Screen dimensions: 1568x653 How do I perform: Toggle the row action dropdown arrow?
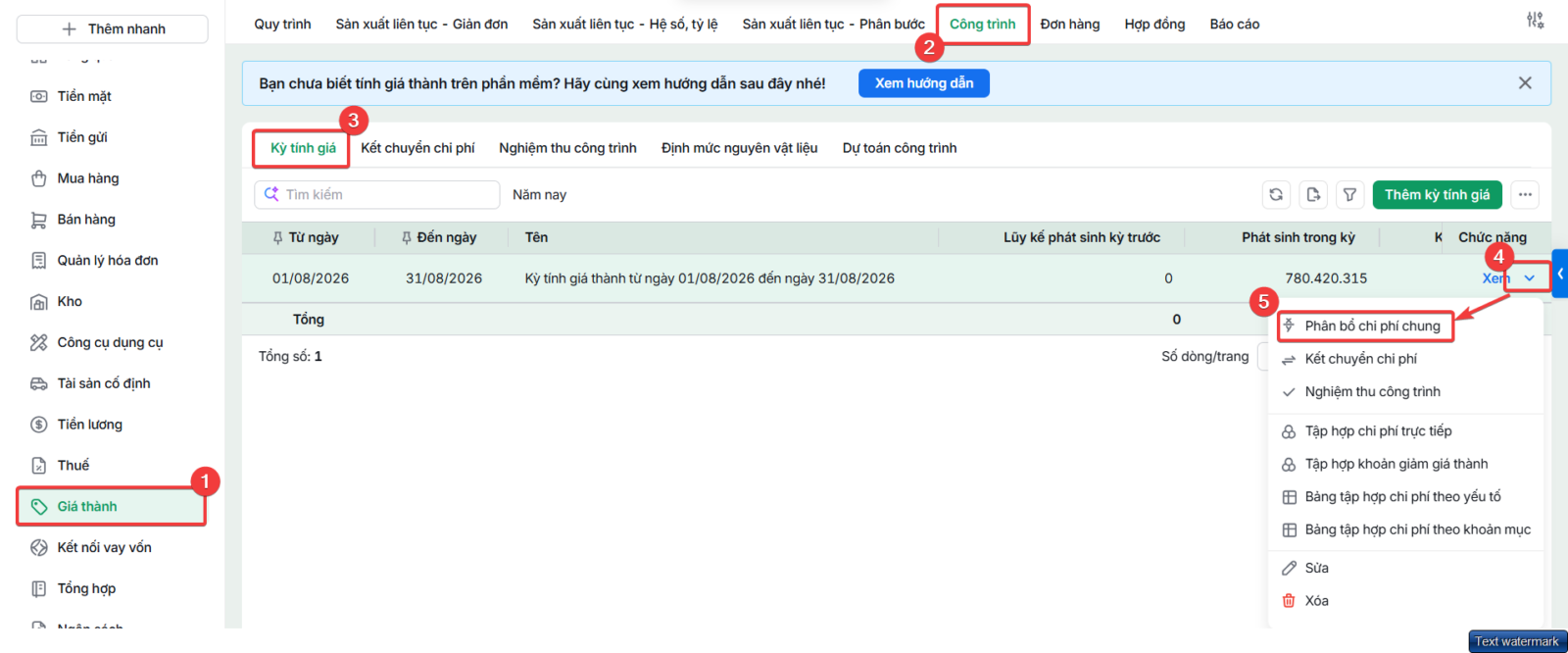pos(1529,278)
